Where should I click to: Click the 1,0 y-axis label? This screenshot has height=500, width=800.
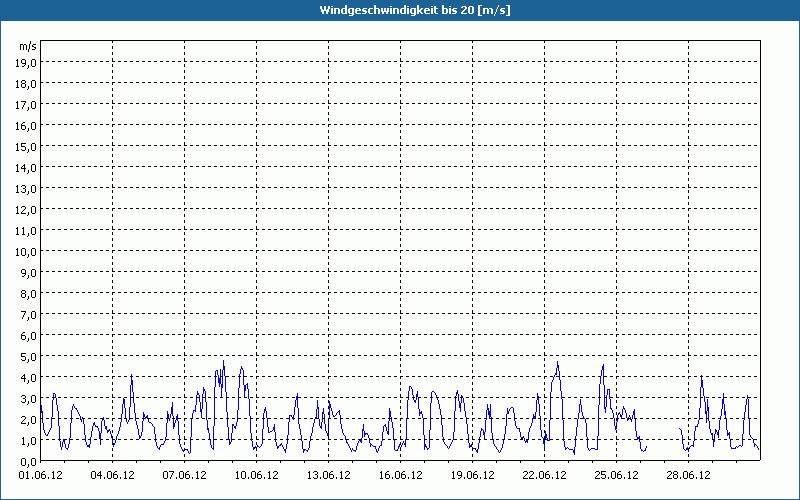point(28,441)
